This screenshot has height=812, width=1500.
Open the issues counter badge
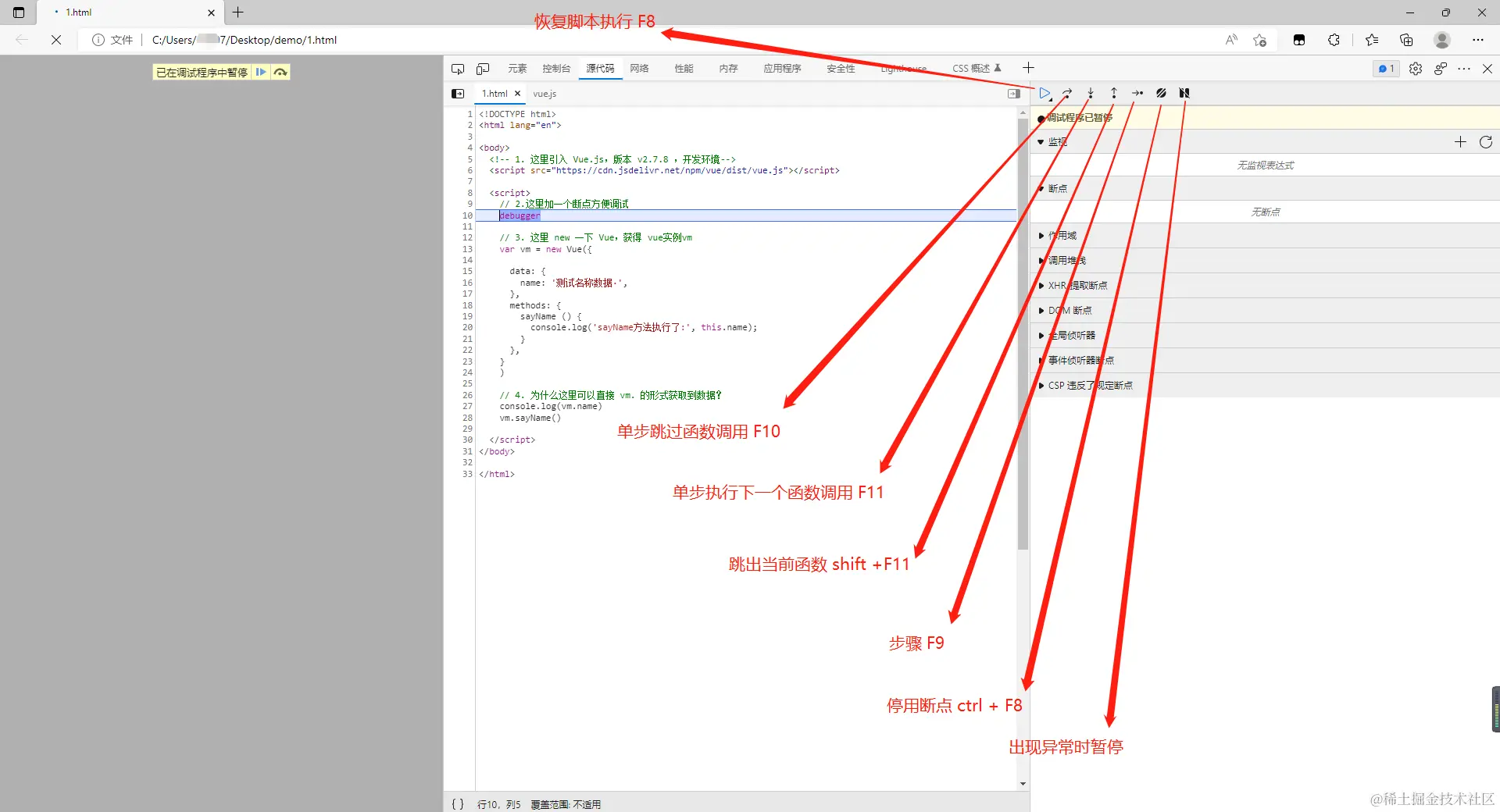[x=1387, y=69]
